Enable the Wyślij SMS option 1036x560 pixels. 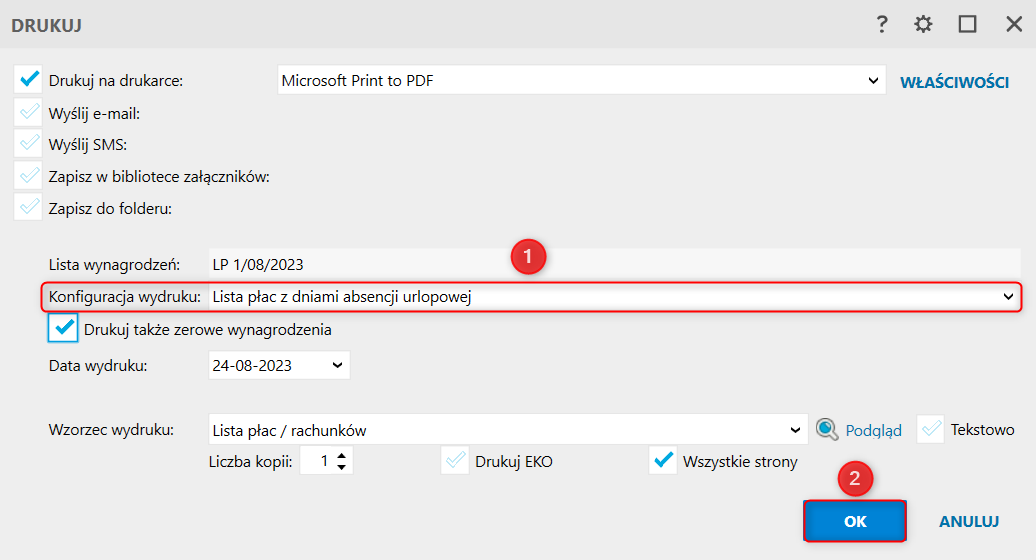click(x=29, y=144)
